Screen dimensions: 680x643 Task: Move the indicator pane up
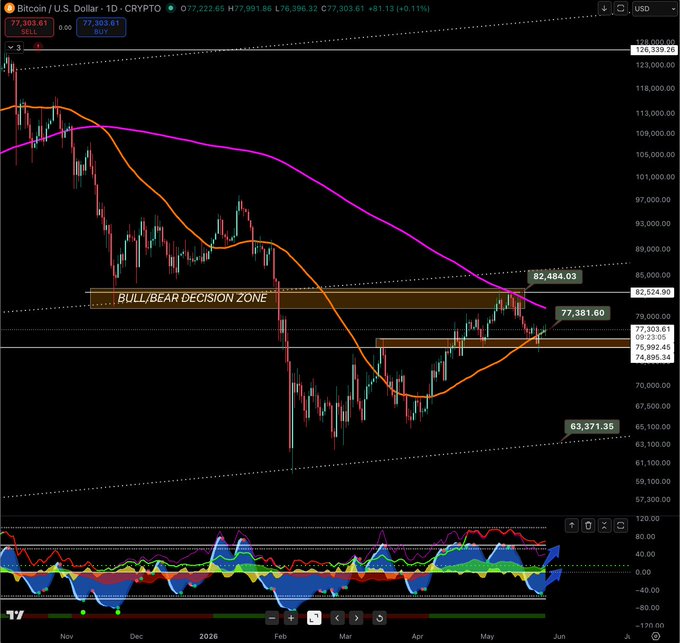pyautogui.click(x=572, y=525)
